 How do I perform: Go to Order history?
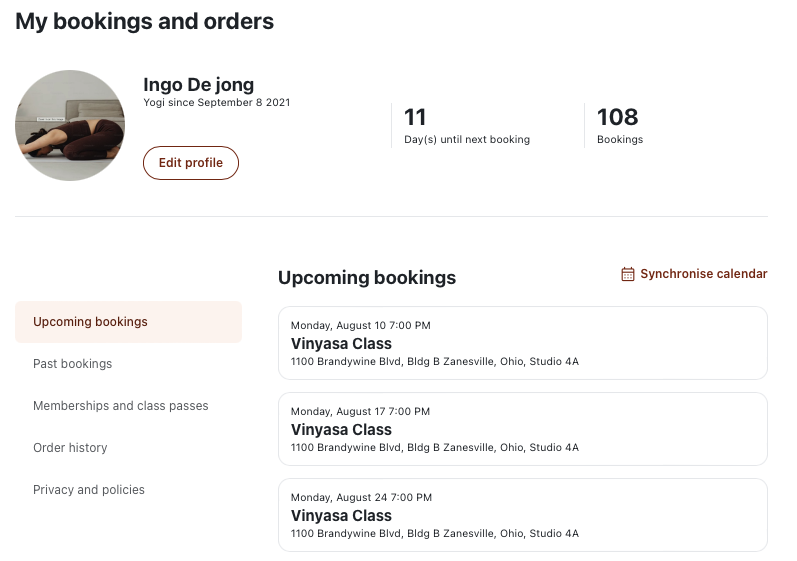pyautogui.click(x=70, y=448)
